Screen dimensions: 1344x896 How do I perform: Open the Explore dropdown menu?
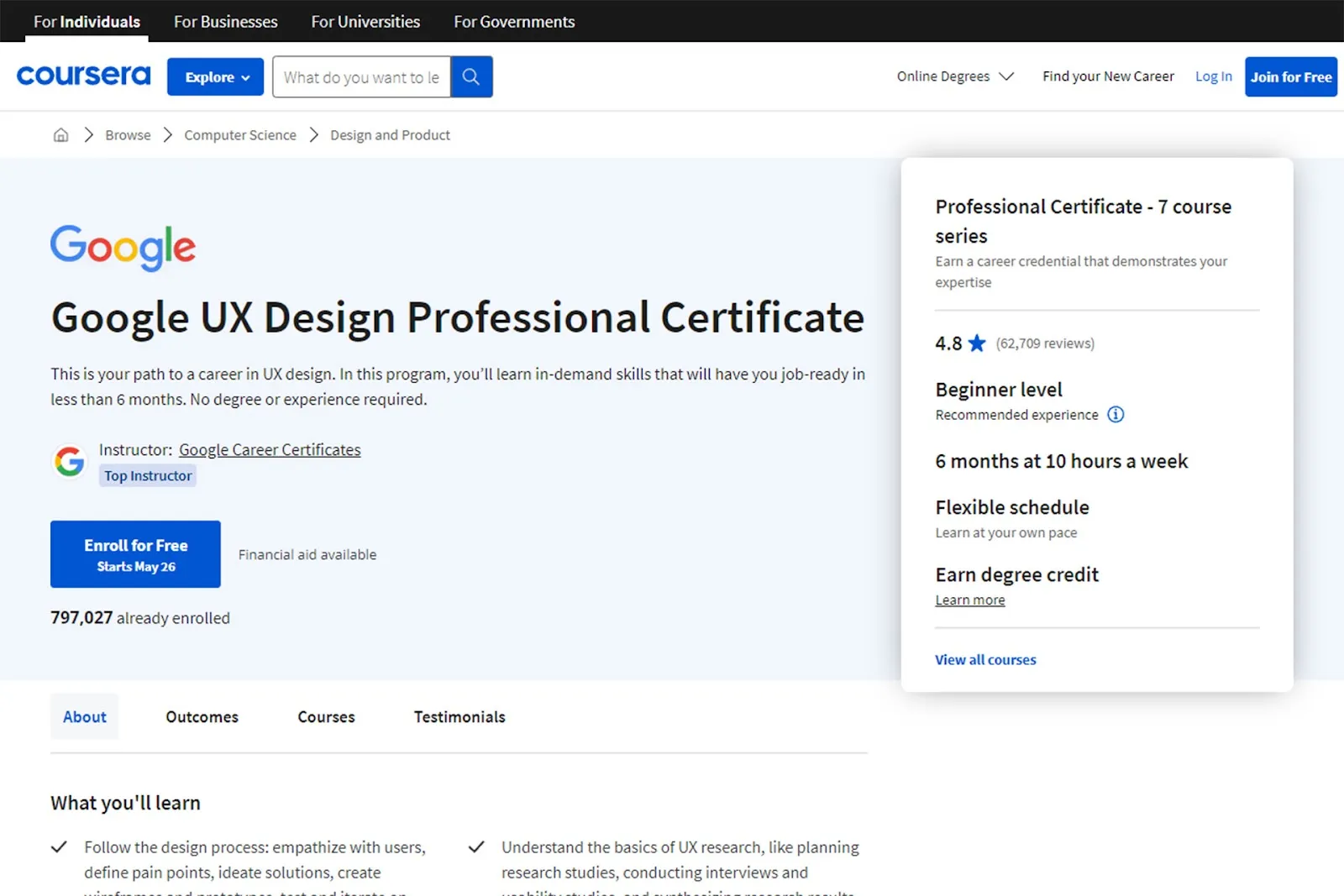tap(215, 76)
